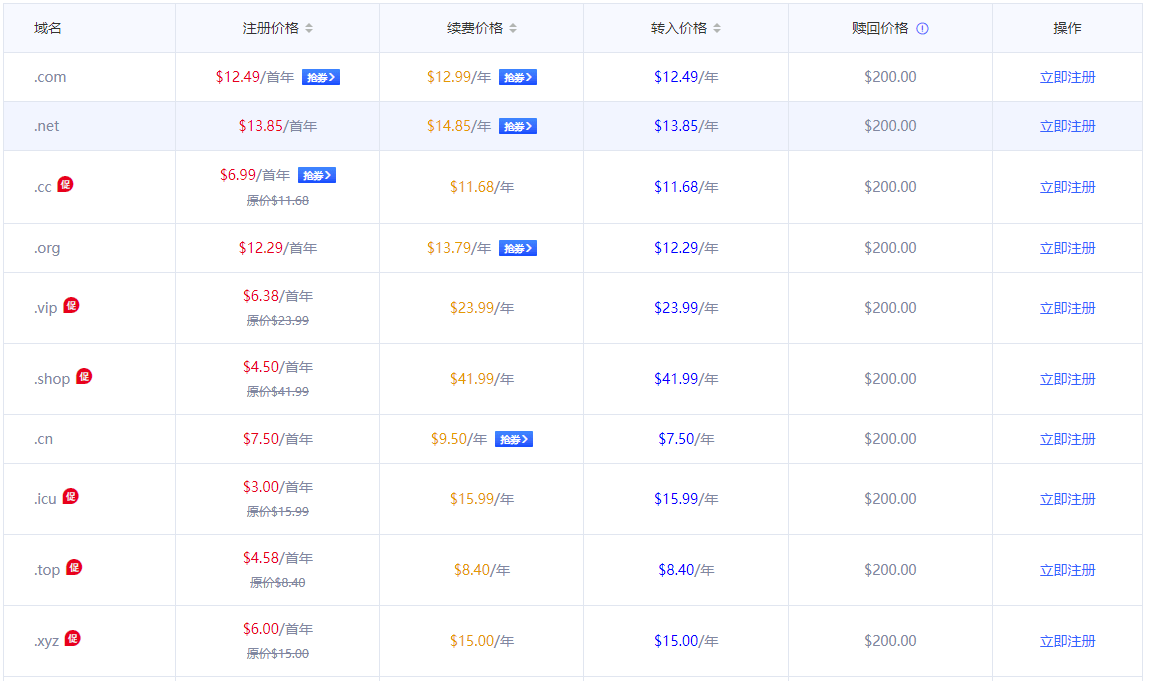1150x681 pixels.
Task: Register .org domain via 立即注册 link
Action: coord(1067,248)
